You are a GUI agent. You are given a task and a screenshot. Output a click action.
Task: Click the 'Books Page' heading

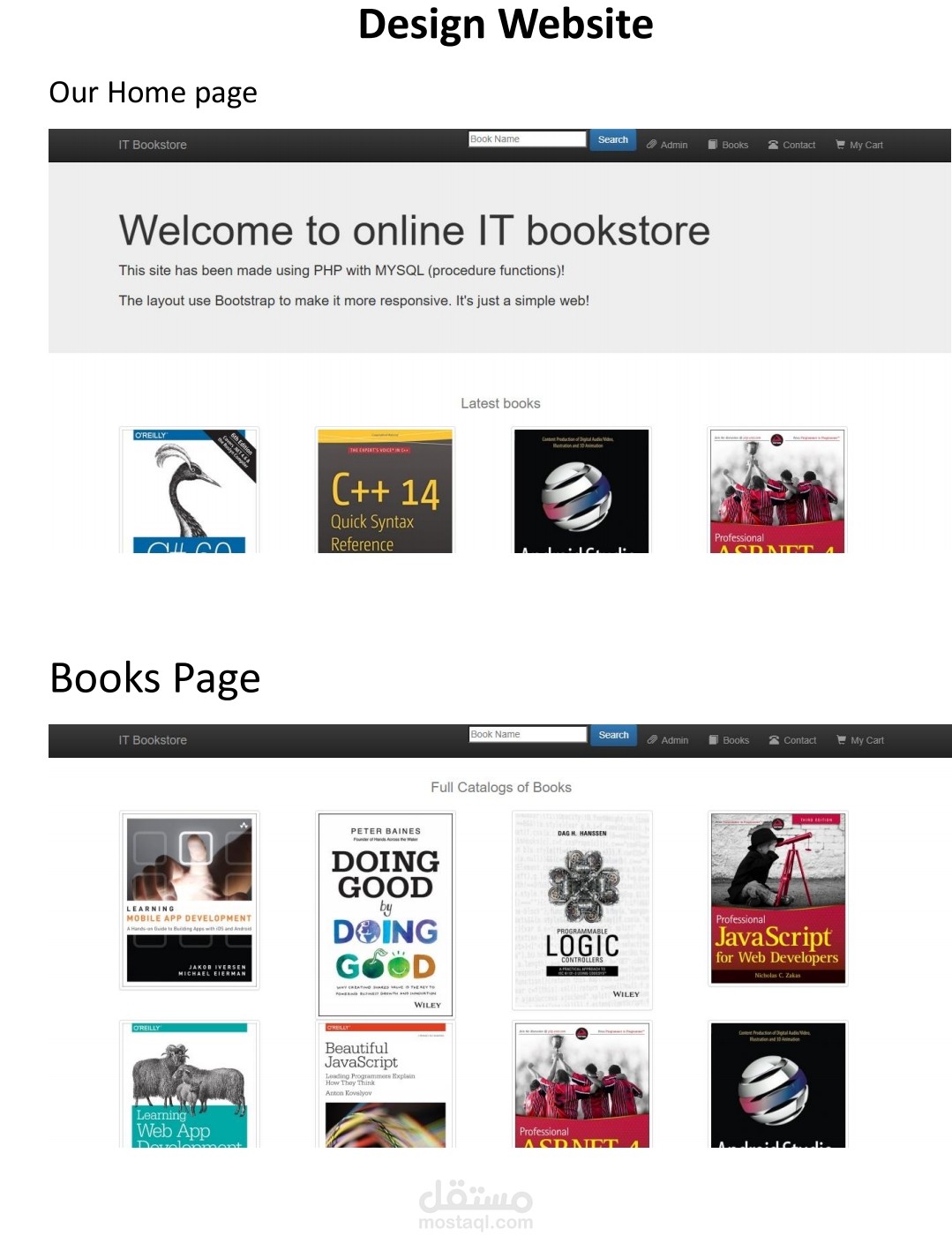[x=155, y=678]
